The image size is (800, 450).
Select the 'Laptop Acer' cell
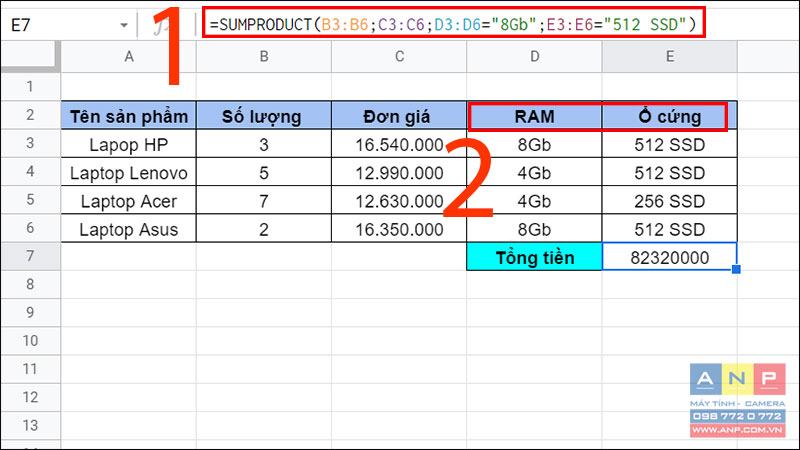pos(129,200)
